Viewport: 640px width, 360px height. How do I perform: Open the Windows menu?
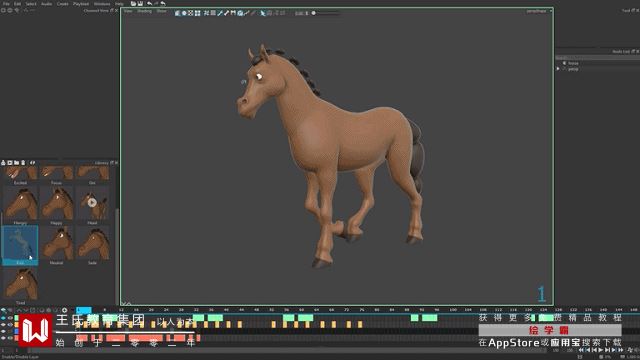point(102,4)
